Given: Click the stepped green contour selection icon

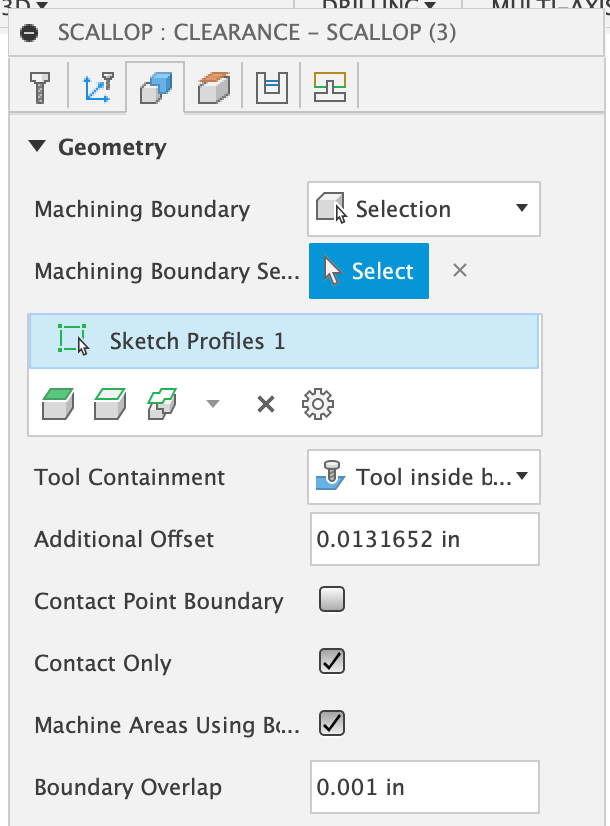Looking at the screenshot, I should point(161,404).
